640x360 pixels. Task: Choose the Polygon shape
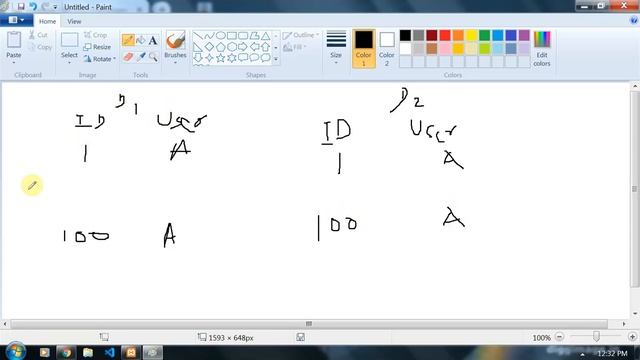[254, 36]
